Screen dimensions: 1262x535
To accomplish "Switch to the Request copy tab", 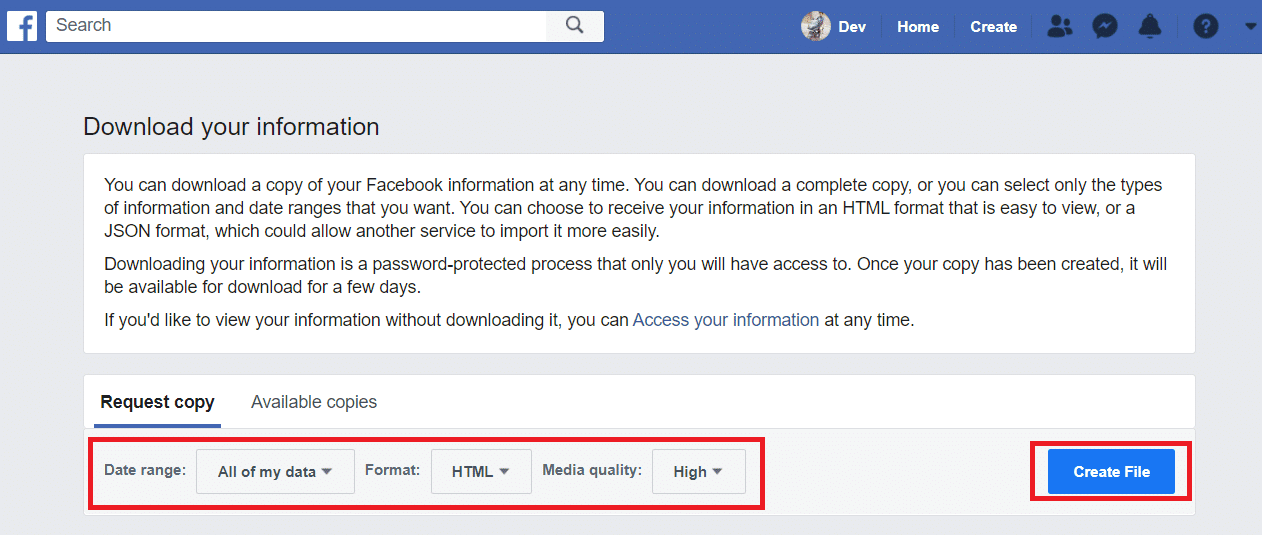I will coord(157,402).
